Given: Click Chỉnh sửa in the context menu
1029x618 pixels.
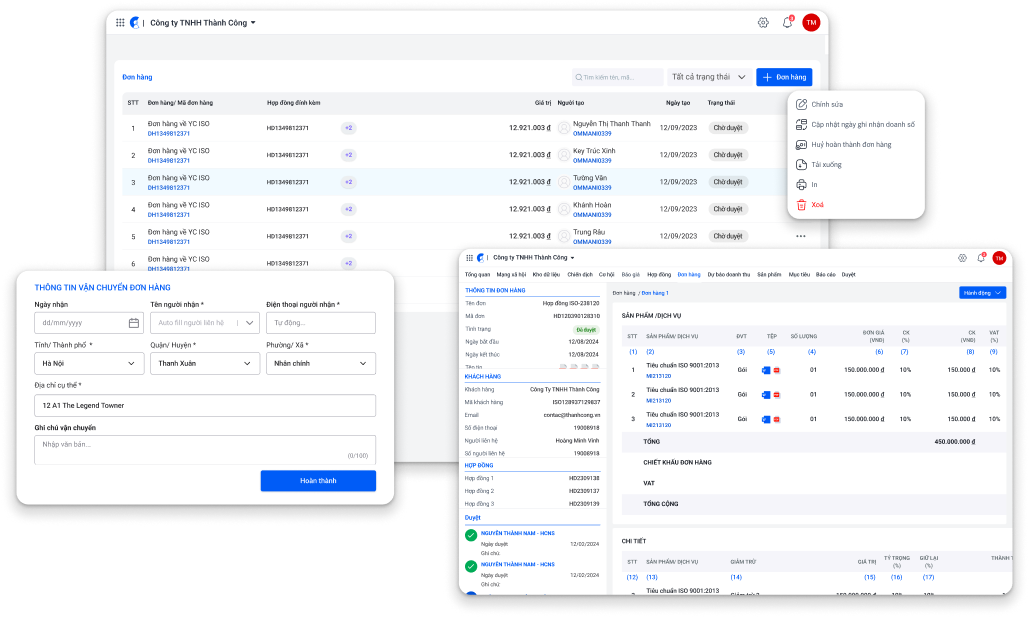Looking at the screenshot, I should pyautogui.click(x=826, y=104).
